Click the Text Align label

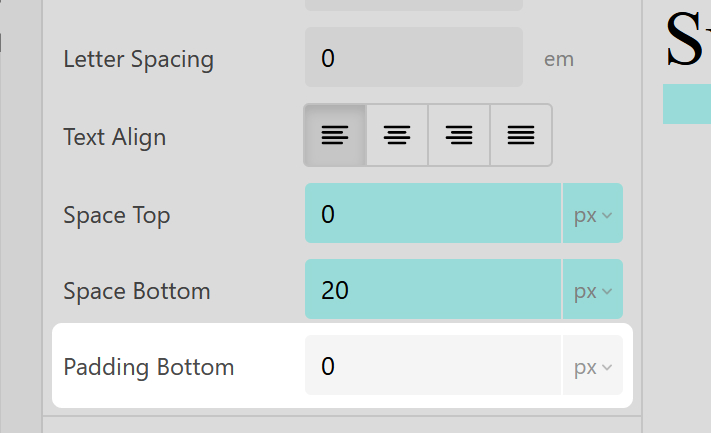114,136
